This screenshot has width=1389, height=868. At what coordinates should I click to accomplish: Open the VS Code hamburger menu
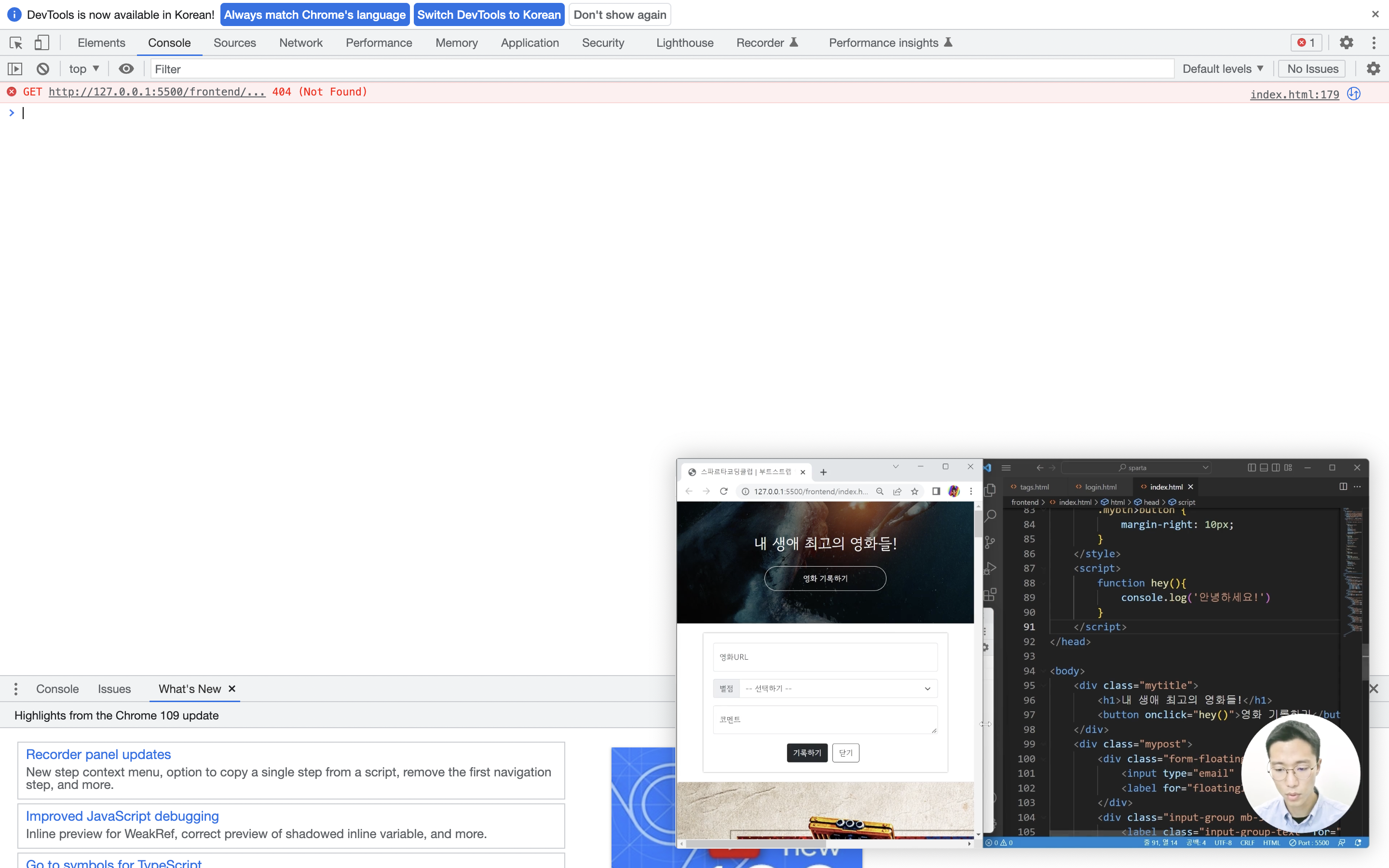tap(1006, 468)
